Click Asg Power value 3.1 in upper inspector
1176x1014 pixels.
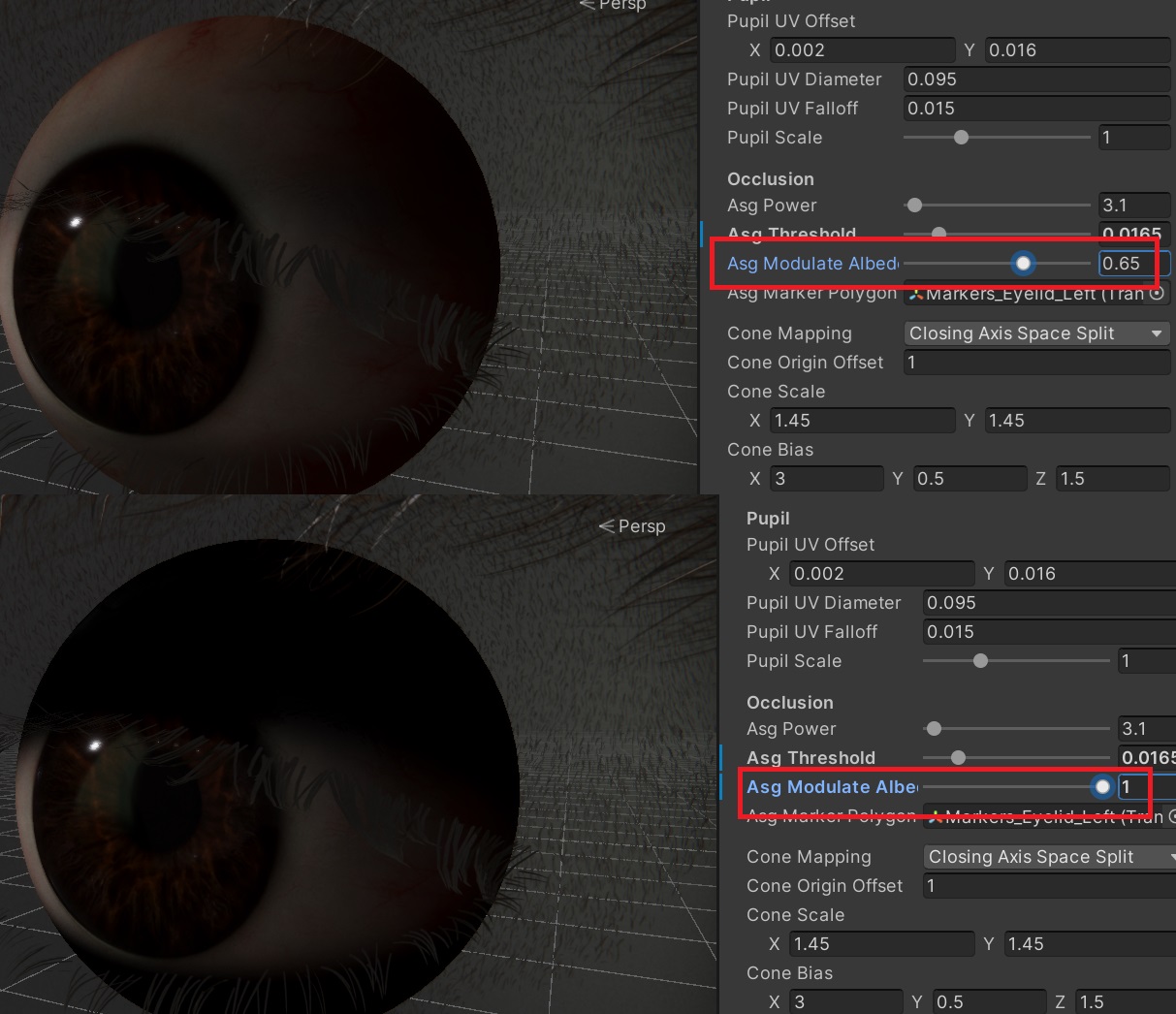(x=1134, y=206)
